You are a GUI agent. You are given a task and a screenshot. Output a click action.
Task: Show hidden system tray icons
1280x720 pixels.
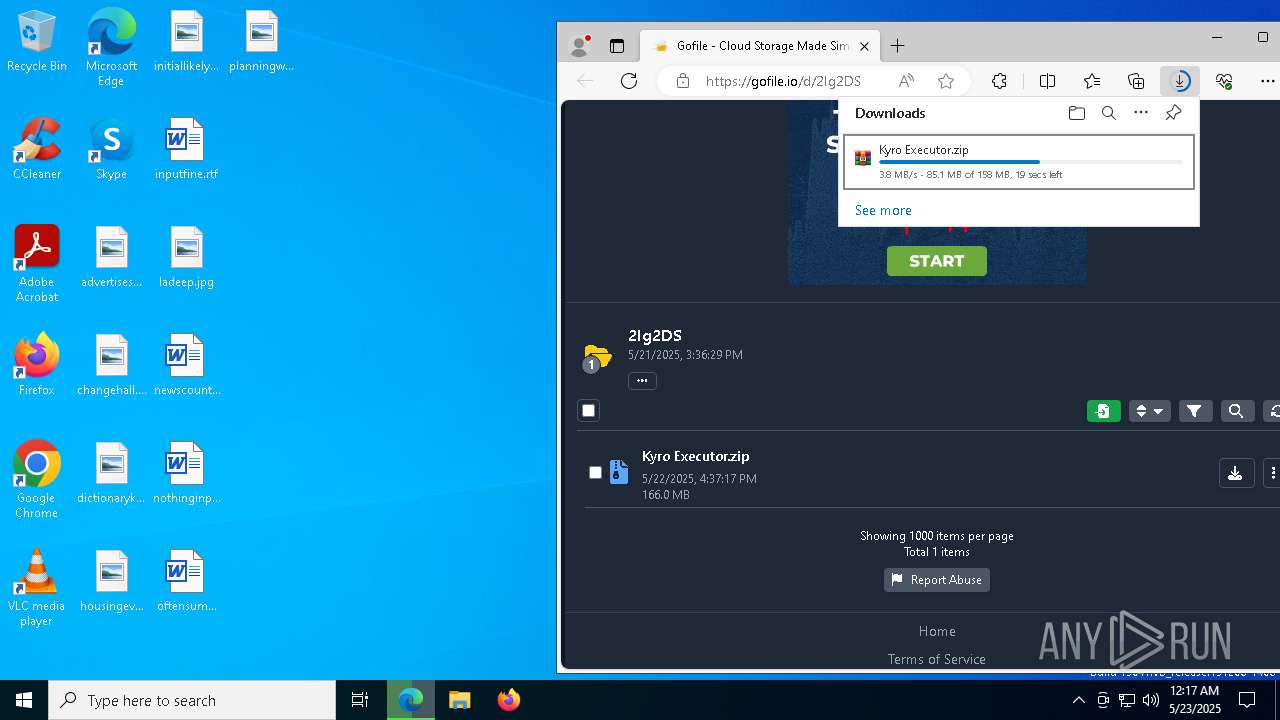pyautogui.click(x=1078, y=700)
